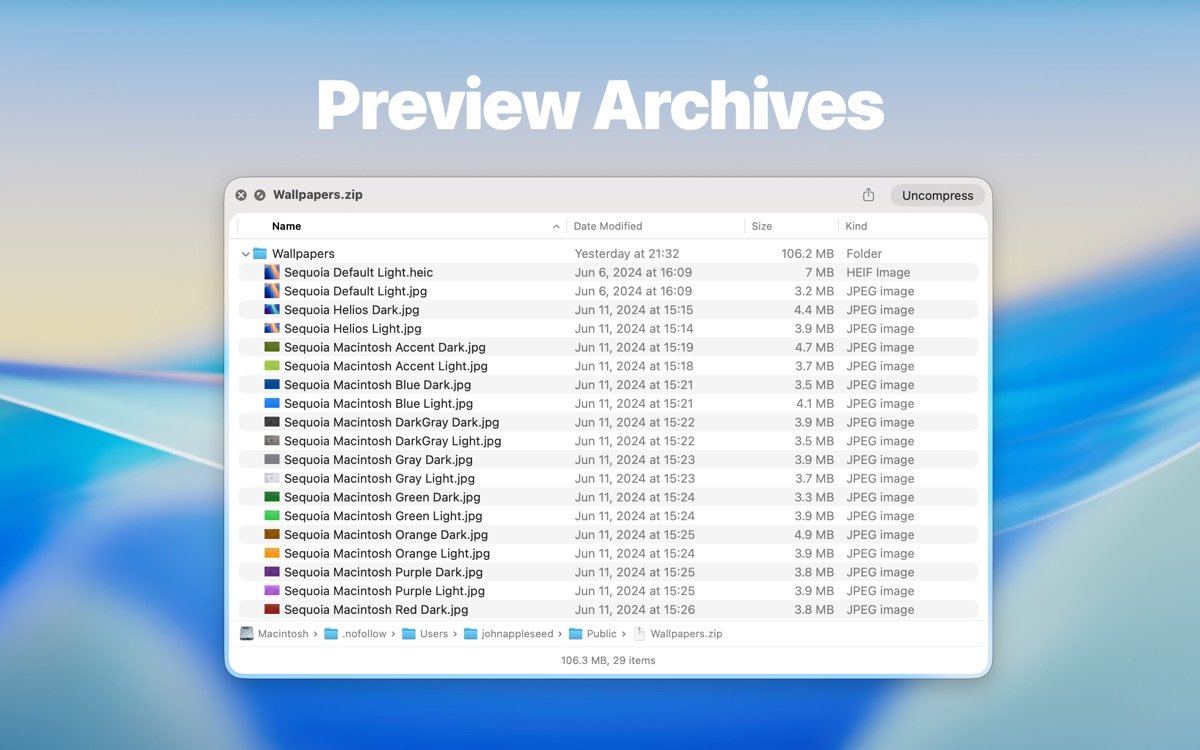This screenshot has height=750, width=1200.
Task: Click the .nofollow folder icon in the breadcrumb
Action: (x=333, y=633)
